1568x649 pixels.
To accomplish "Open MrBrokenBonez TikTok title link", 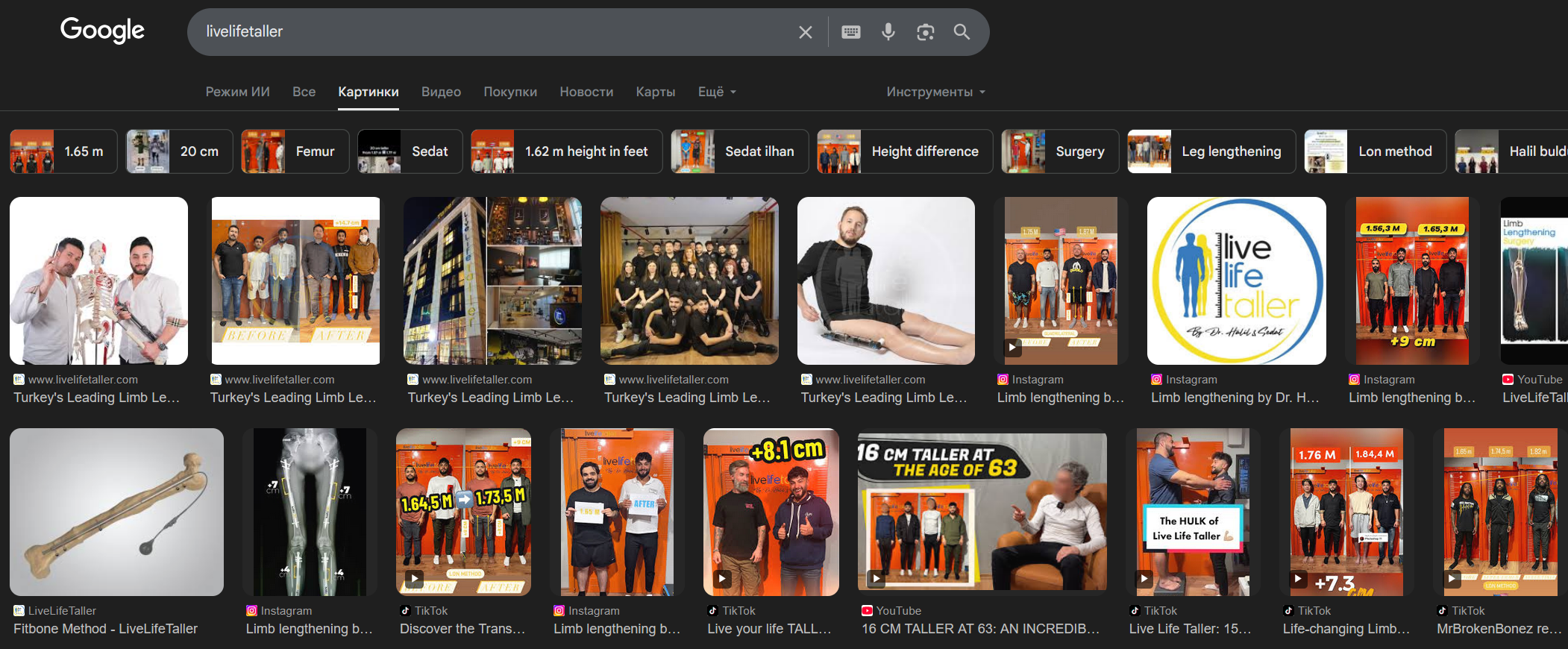I will click(1499, 629).
